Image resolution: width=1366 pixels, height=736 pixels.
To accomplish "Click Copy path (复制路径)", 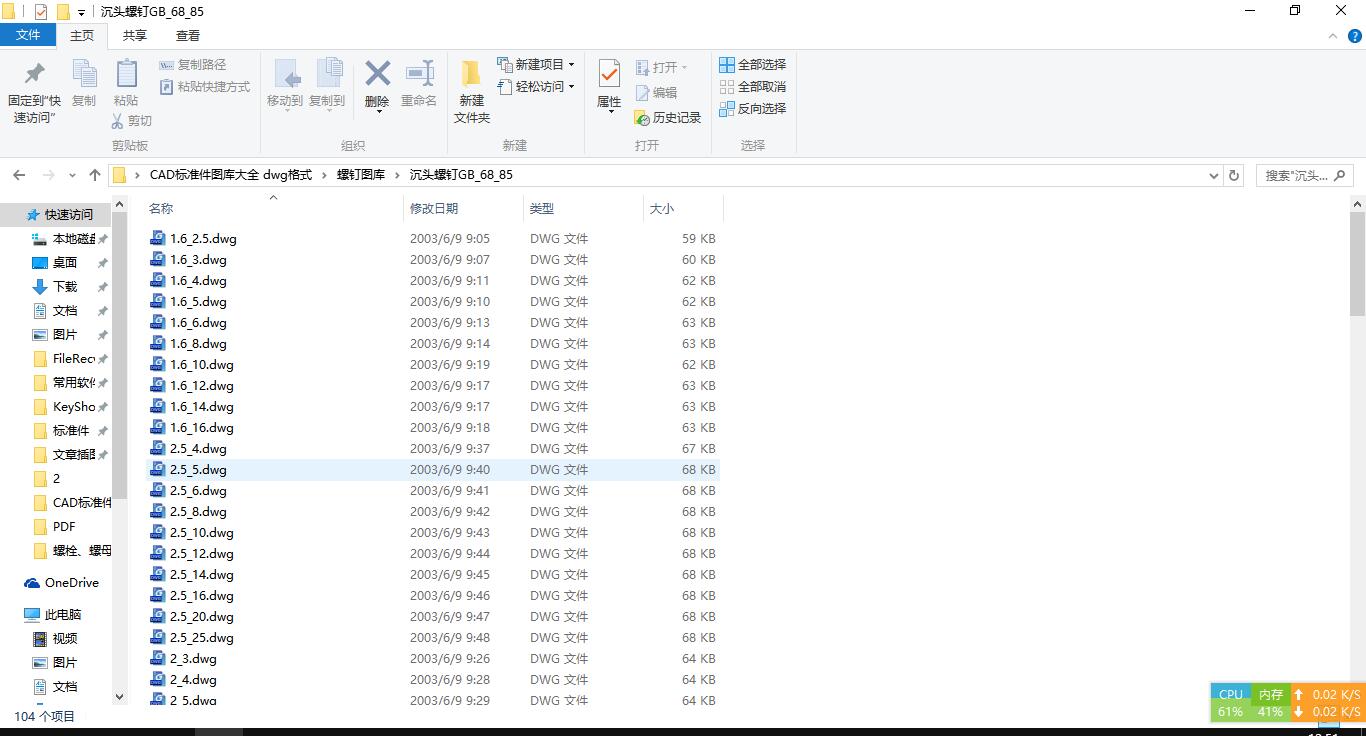I will pos(193,65).
